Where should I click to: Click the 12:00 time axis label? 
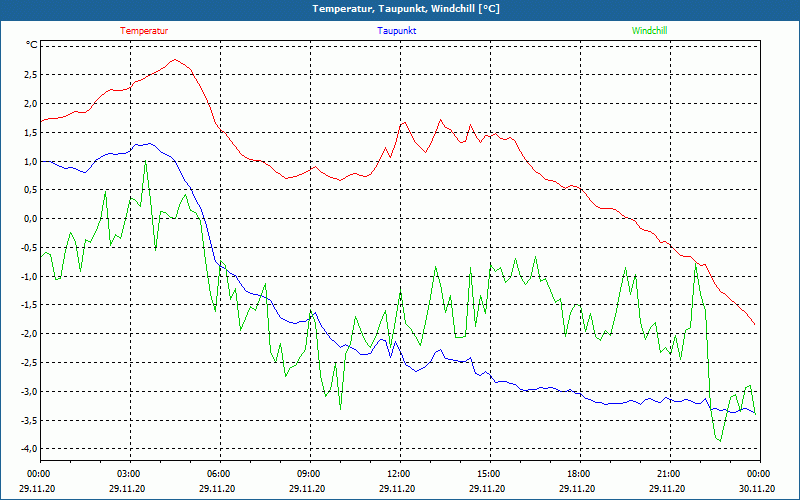tap(397, 474)
